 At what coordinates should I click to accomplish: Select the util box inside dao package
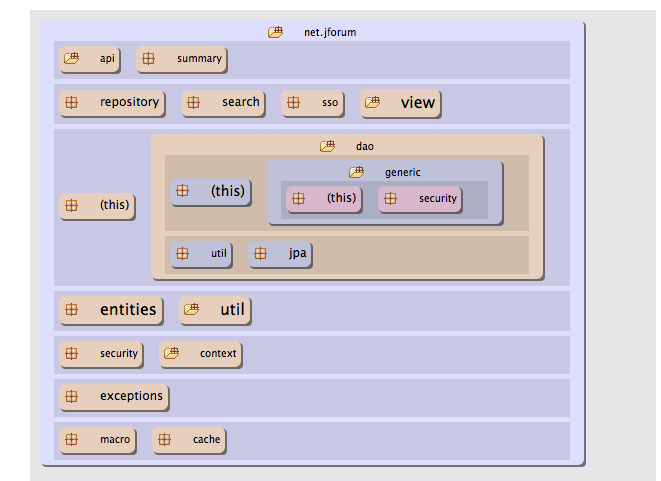(x=201, y=254)
